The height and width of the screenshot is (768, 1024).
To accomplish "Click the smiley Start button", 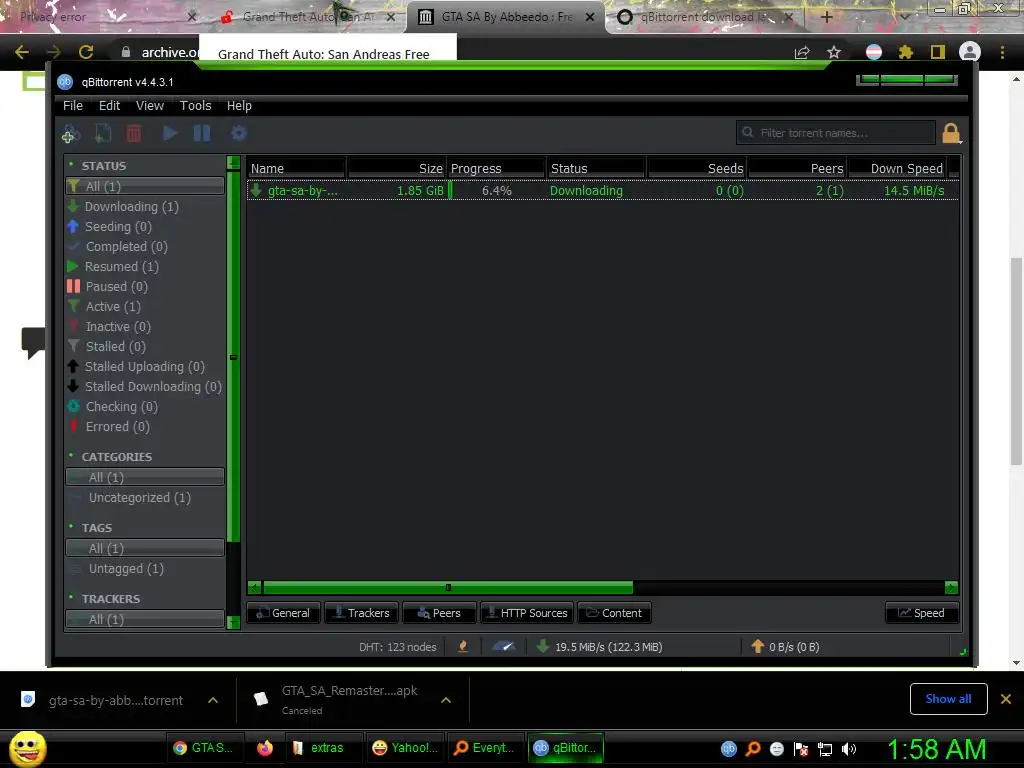I will [x=27, y=748].
